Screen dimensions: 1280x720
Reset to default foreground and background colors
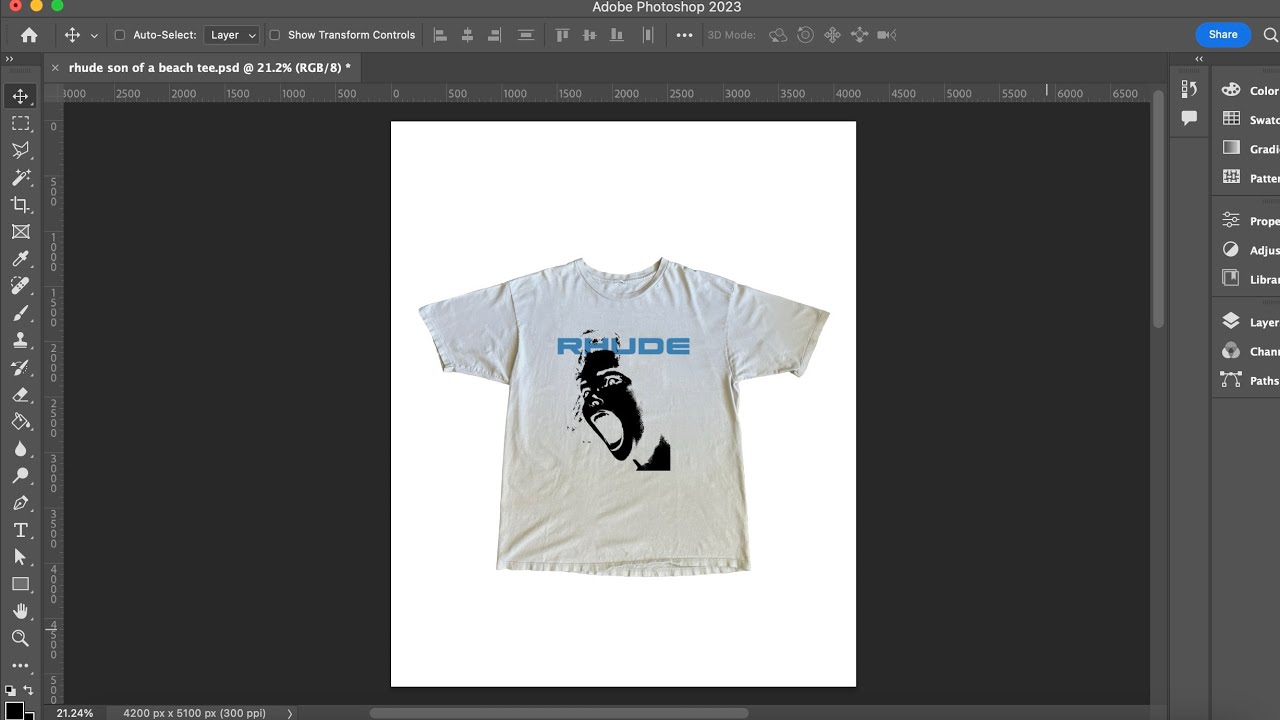tap(10, 691)
